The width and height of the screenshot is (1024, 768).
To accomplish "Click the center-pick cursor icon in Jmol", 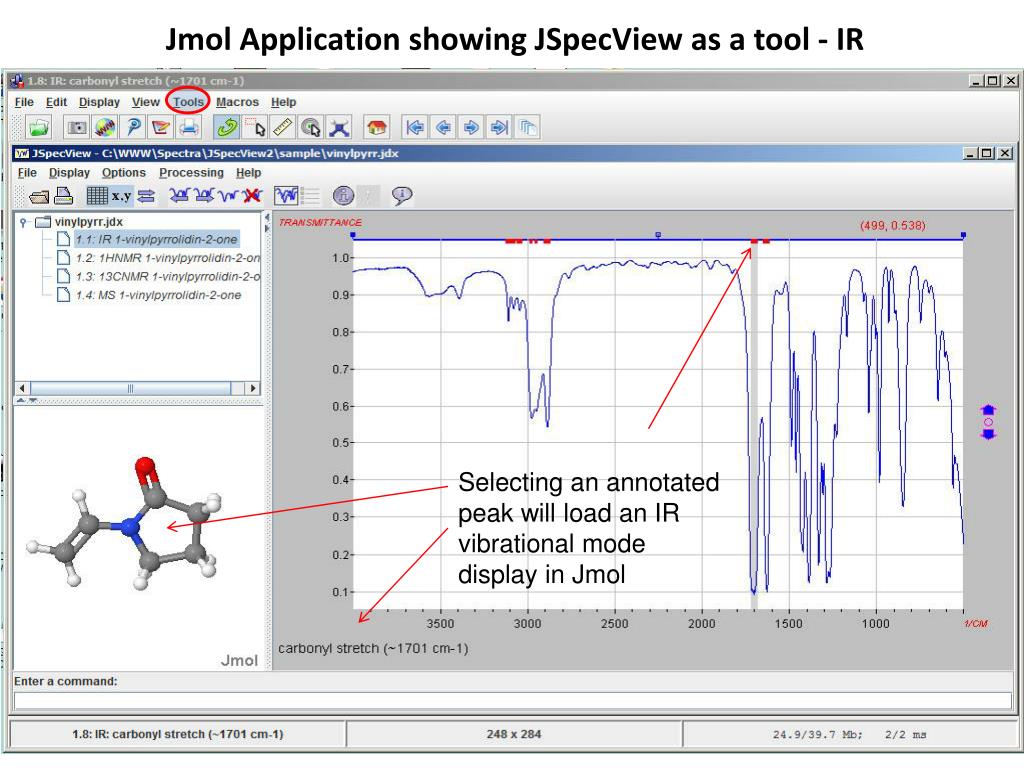I will click(x=311, y=127).
